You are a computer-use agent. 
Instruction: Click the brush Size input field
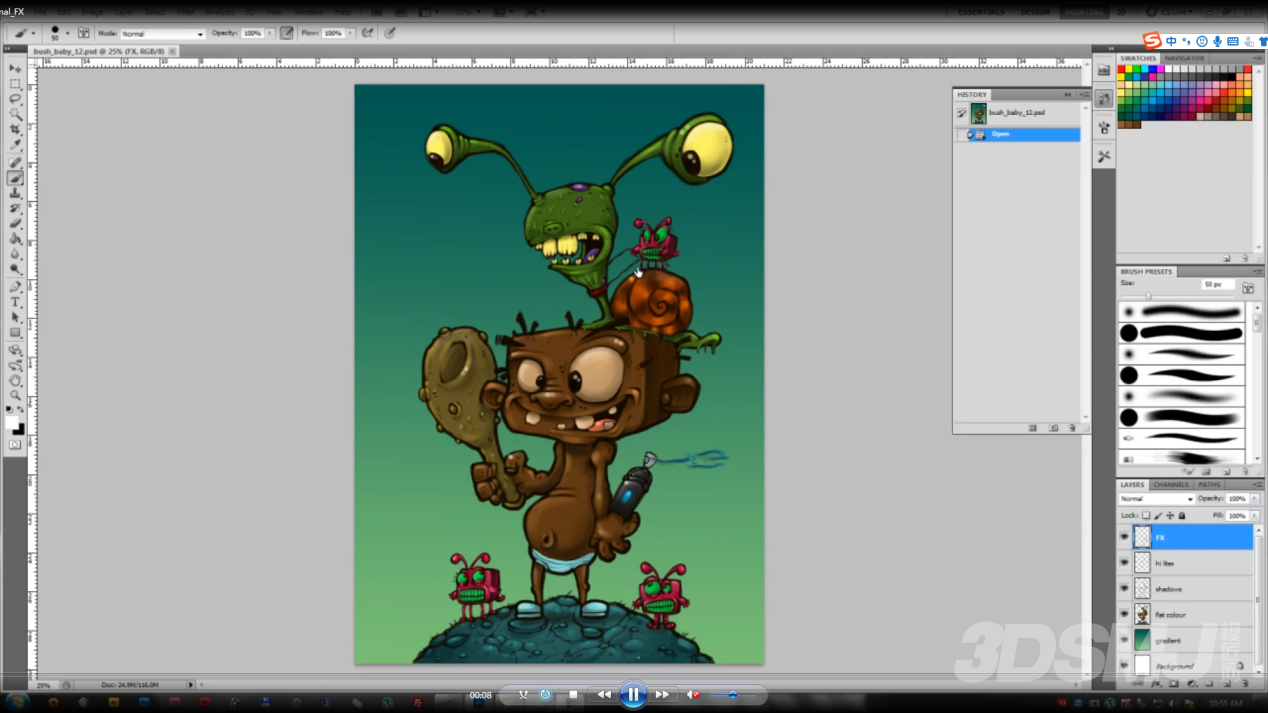pos(1218,285)
